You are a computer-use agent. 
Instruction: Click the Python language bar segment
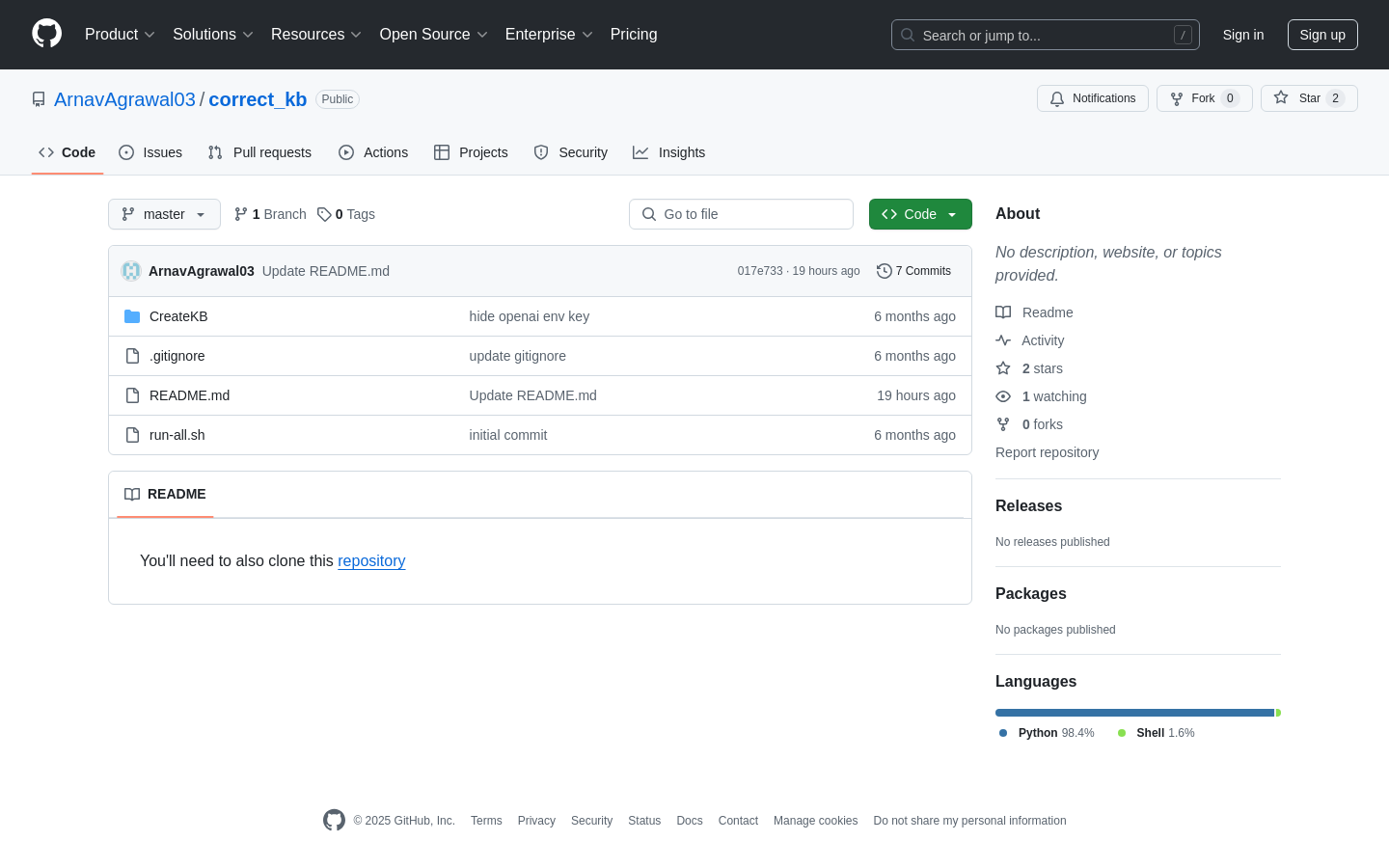(1135, 713)
